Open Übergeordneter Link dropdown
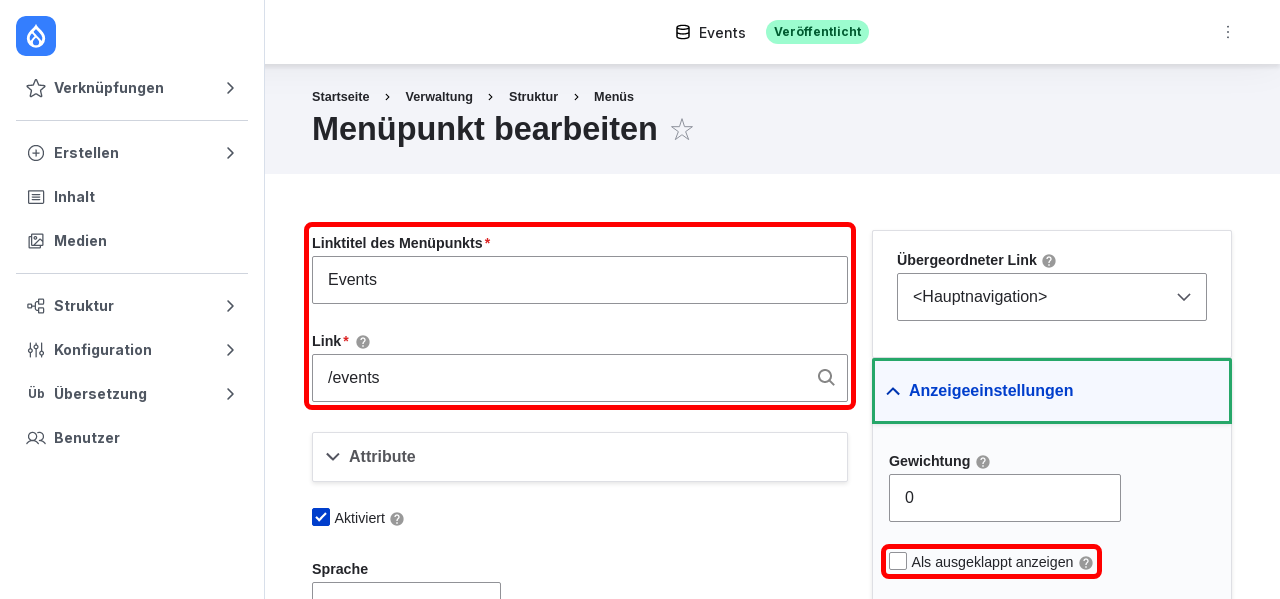The height and width of the screenshot is (599, 1280). click(x=1052, y=297)
